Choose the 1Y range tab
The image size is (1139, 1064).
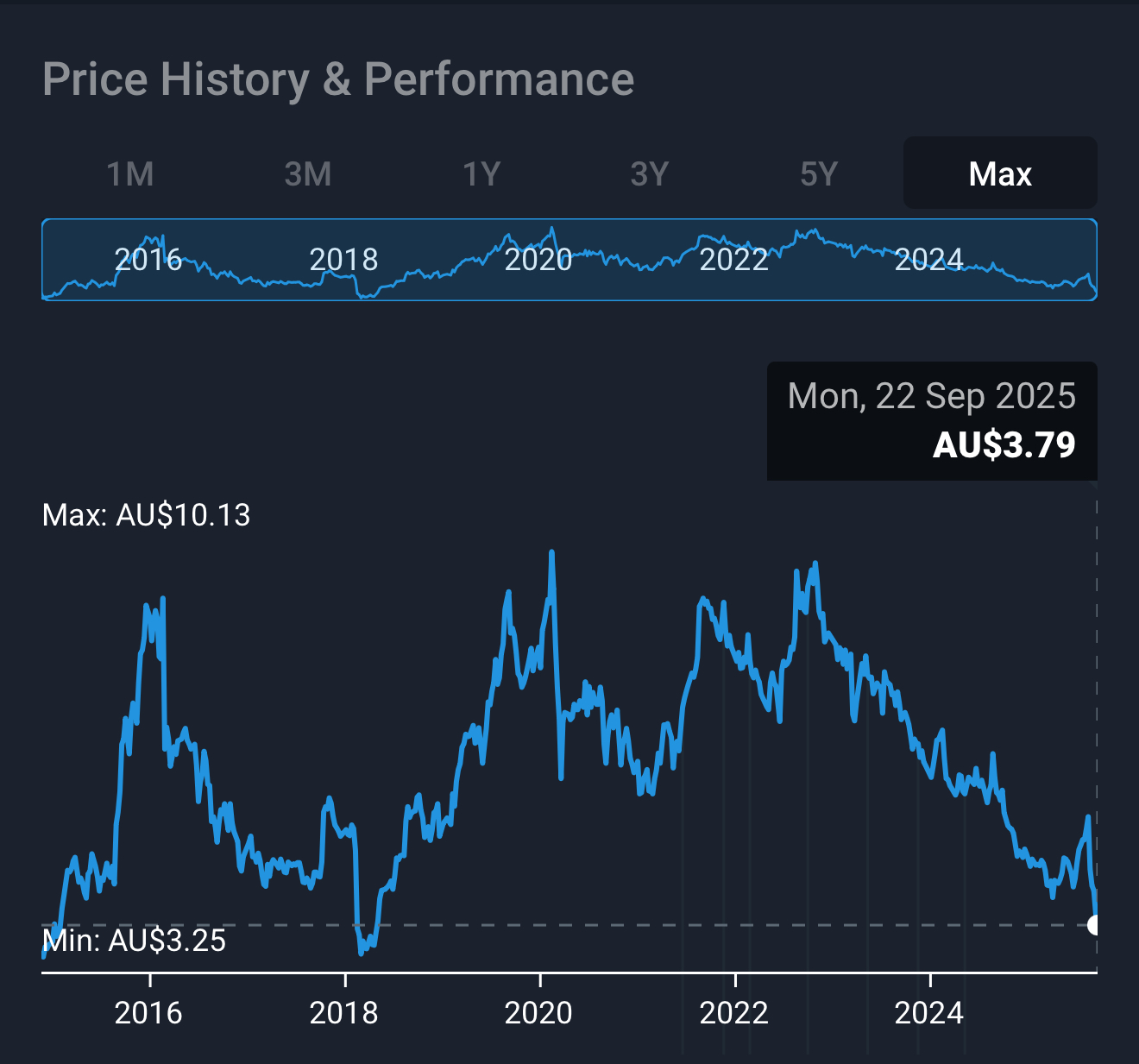pyautogui.click(x=481, y=174)
